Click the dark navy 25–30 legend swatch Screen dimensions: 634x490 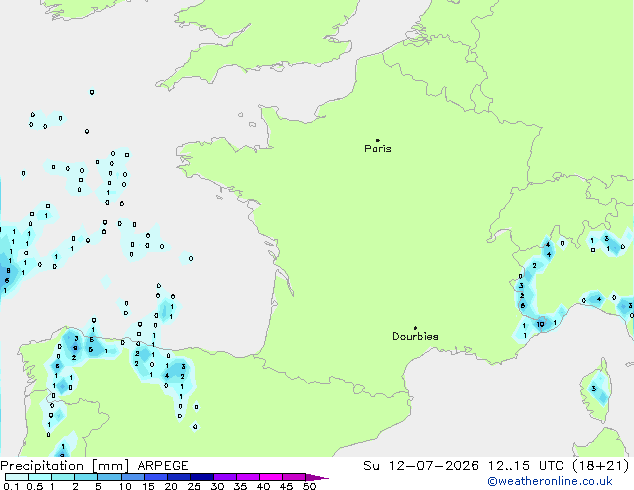[202, 477]
